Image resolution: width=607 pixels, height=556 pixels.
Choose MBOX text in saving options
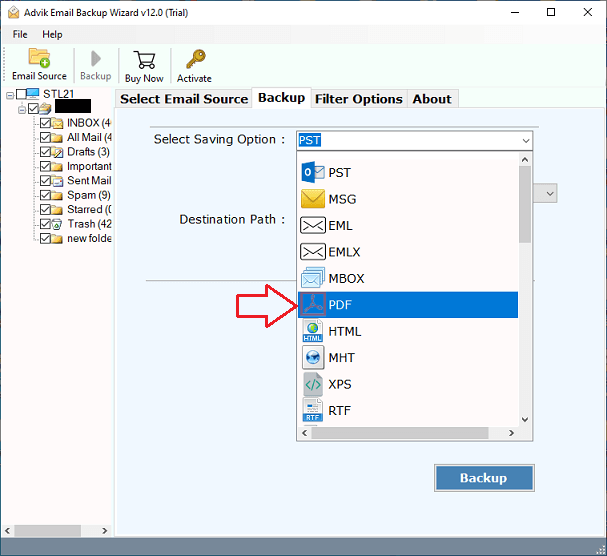346,278
